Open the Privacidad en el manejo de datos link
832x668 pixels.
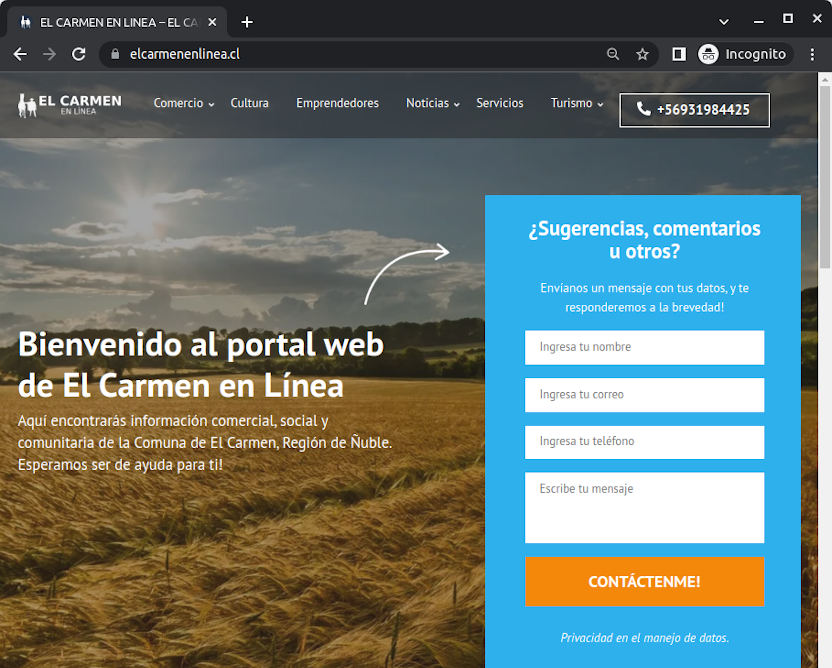click(x=644, y=637)
